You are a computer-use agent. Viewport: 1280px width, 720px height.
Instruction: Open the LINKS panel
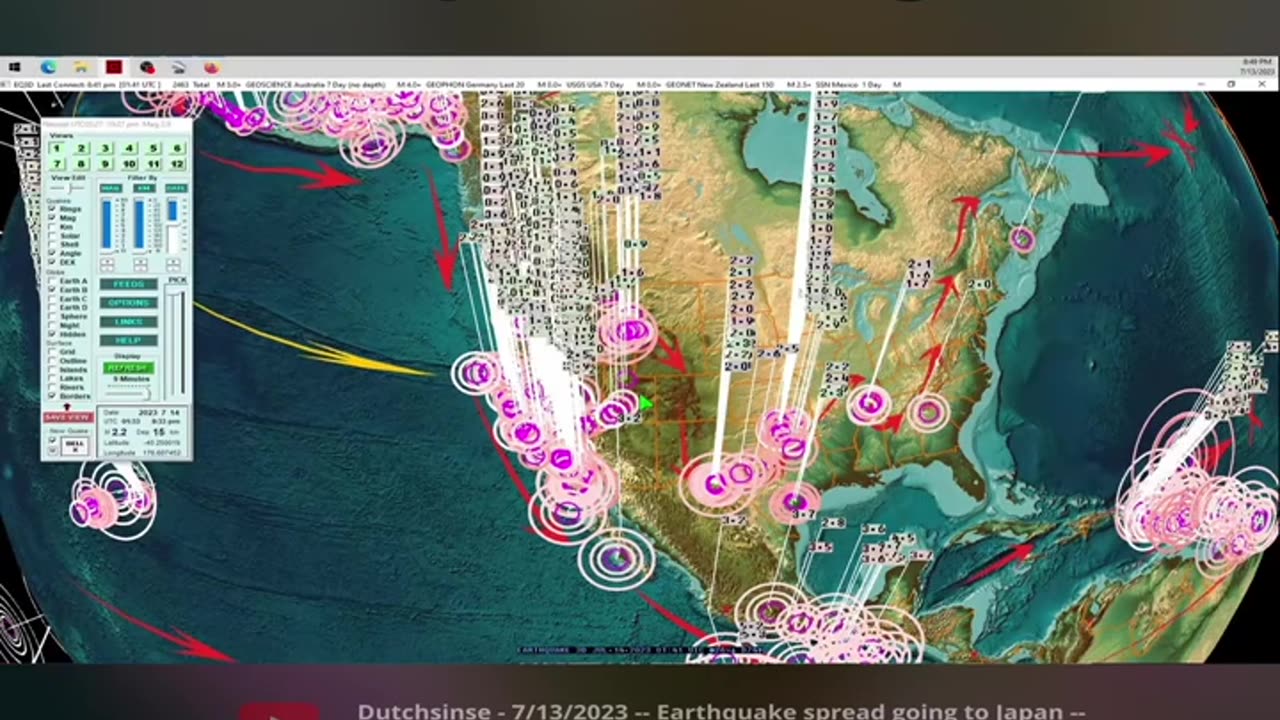[128, 322]
